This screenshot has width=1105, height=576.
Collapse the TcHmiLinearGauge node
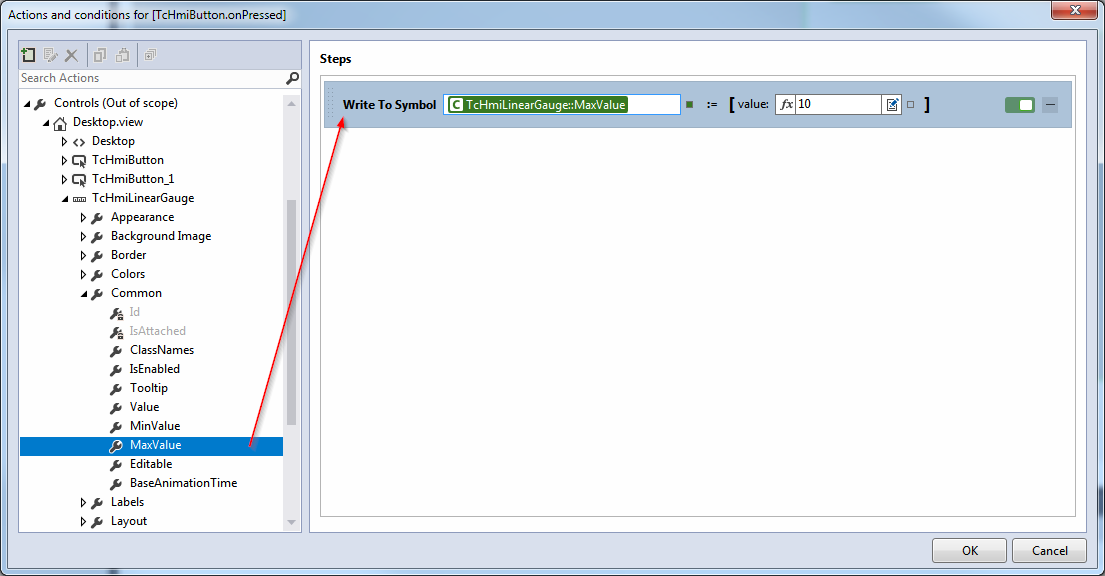[65, 199]
